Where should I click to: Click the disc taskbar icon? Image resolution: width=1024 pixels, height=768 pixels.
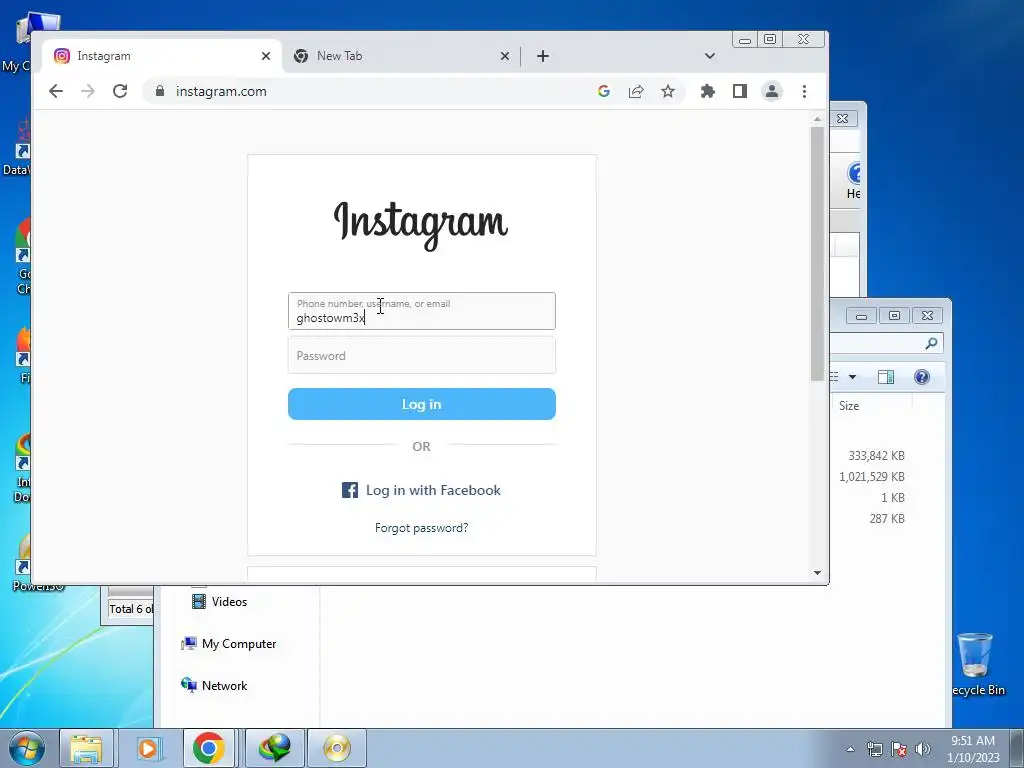coord(337,748)
